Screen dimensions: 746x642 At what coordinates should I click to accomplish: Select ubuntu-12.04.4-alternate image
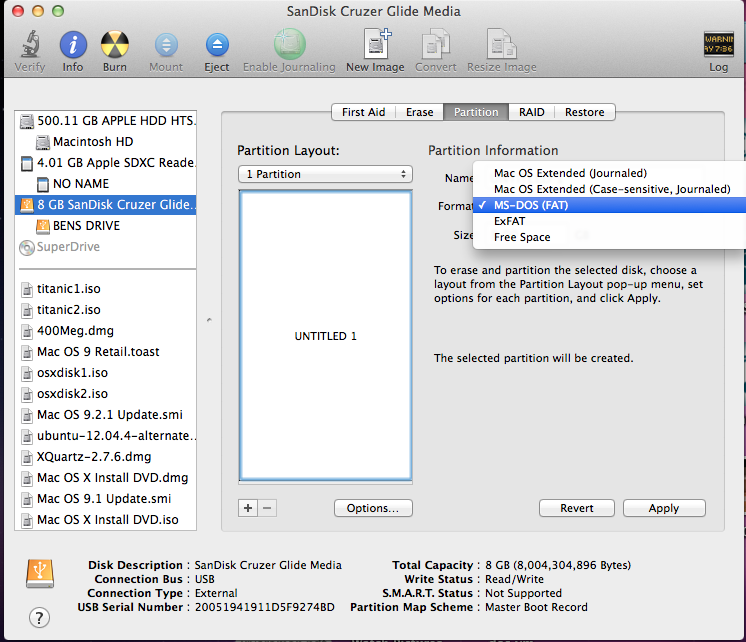click(106, 435)
